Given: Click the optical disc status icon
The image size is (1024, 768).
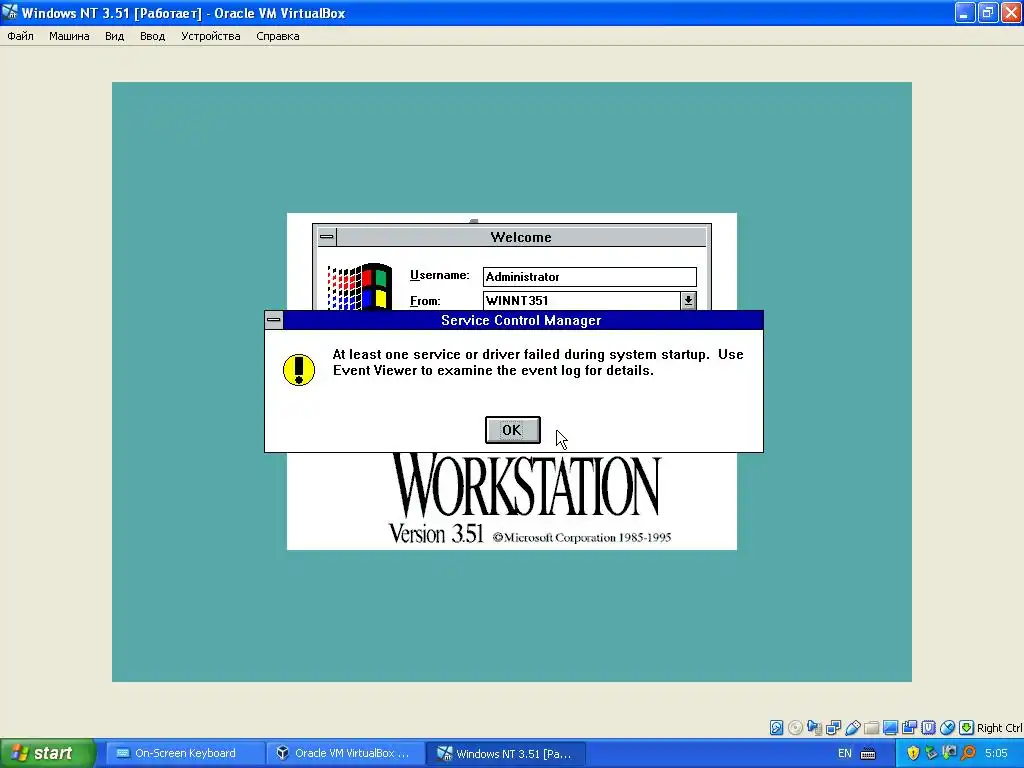Looking at the screenshot, I should (795, 728).
